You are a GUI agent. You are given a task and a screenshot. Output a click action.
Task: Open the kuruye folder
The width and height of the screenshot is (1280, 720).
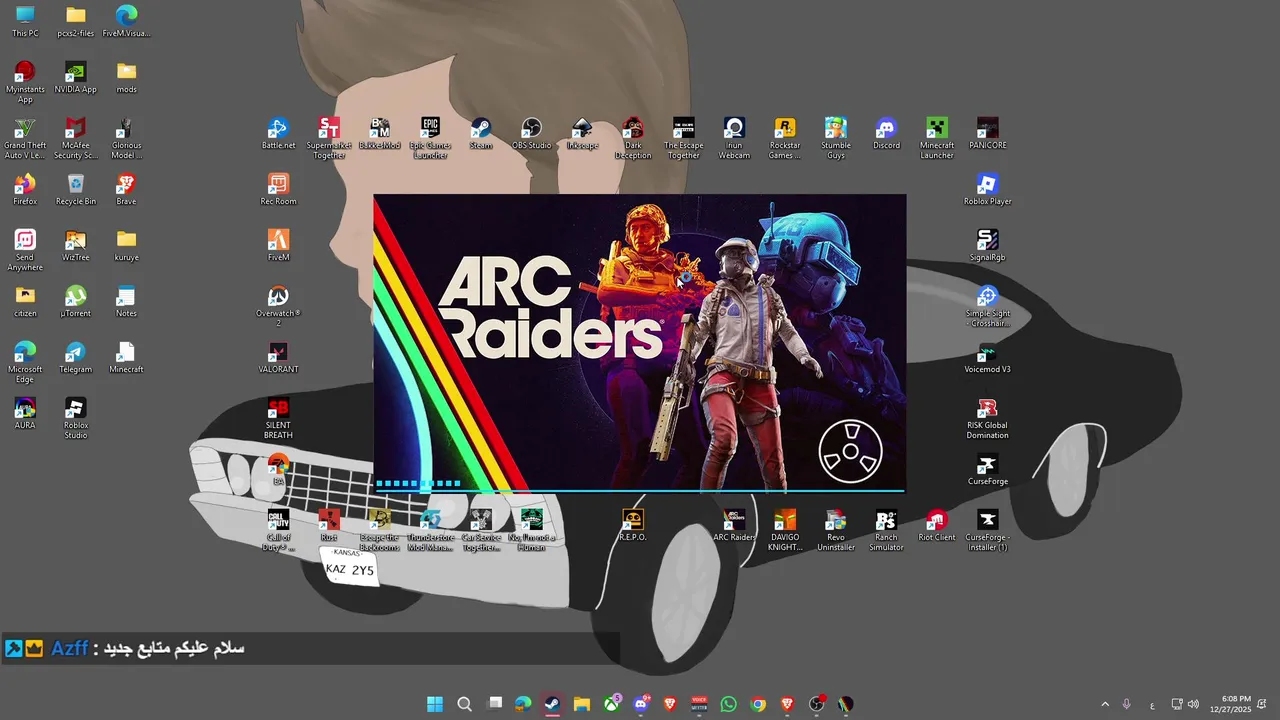126,246
